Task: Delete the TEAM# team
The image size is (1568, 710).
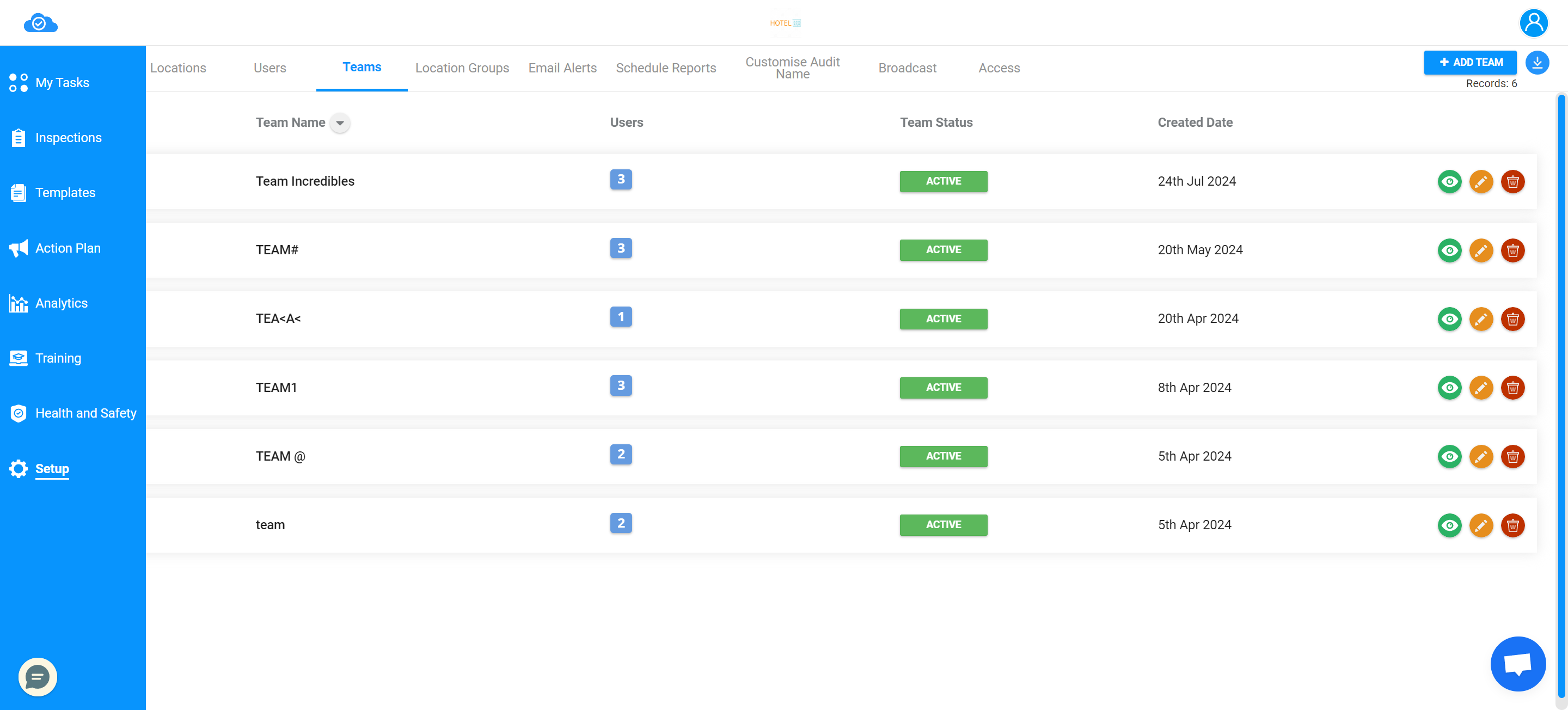Action: (x=1512, y=250)
